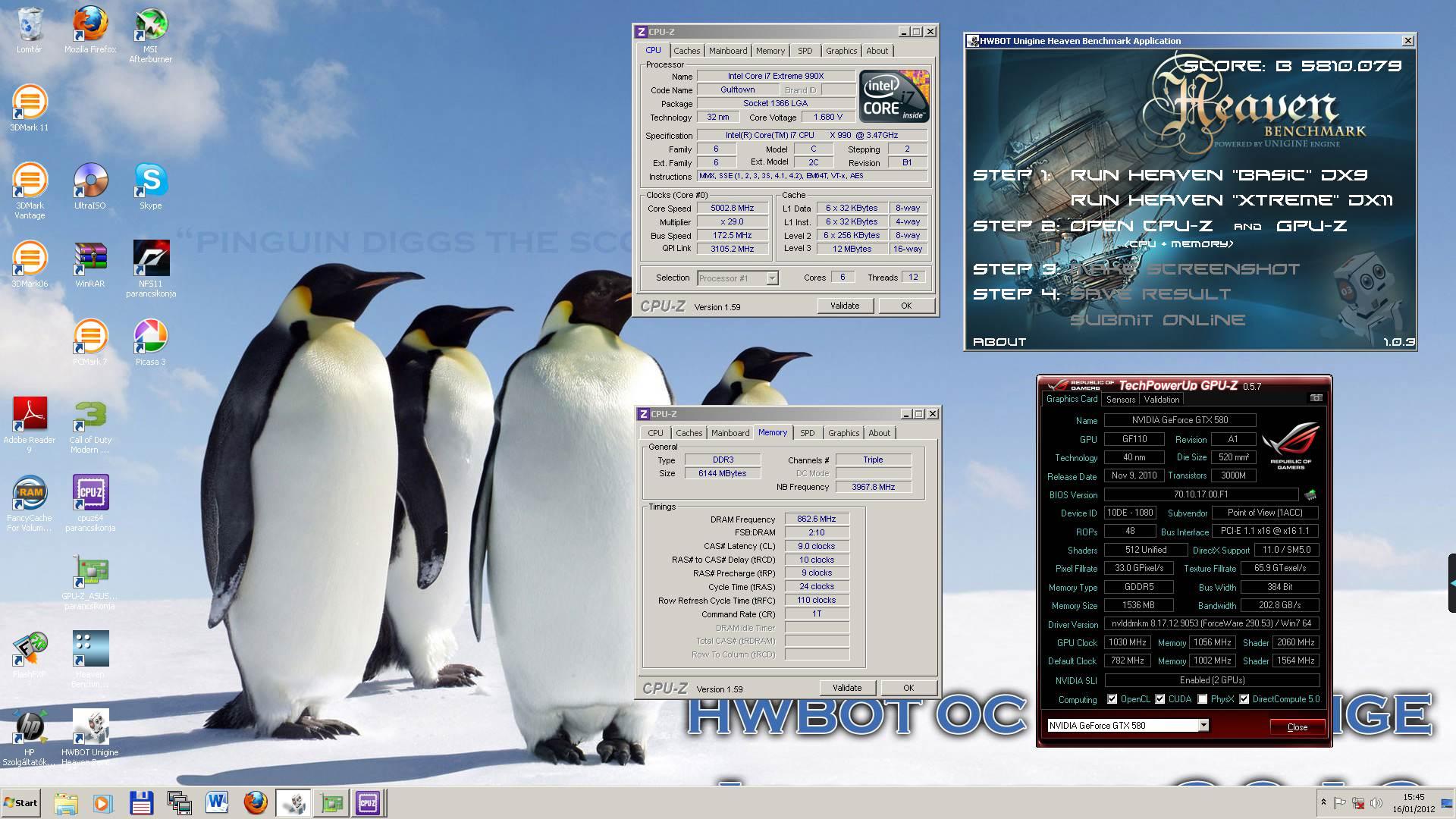This screenshot has height=819, width=1456.
Task: Click ABOUT in HWBOT Heaven app
Action: [x=999, y=342]
